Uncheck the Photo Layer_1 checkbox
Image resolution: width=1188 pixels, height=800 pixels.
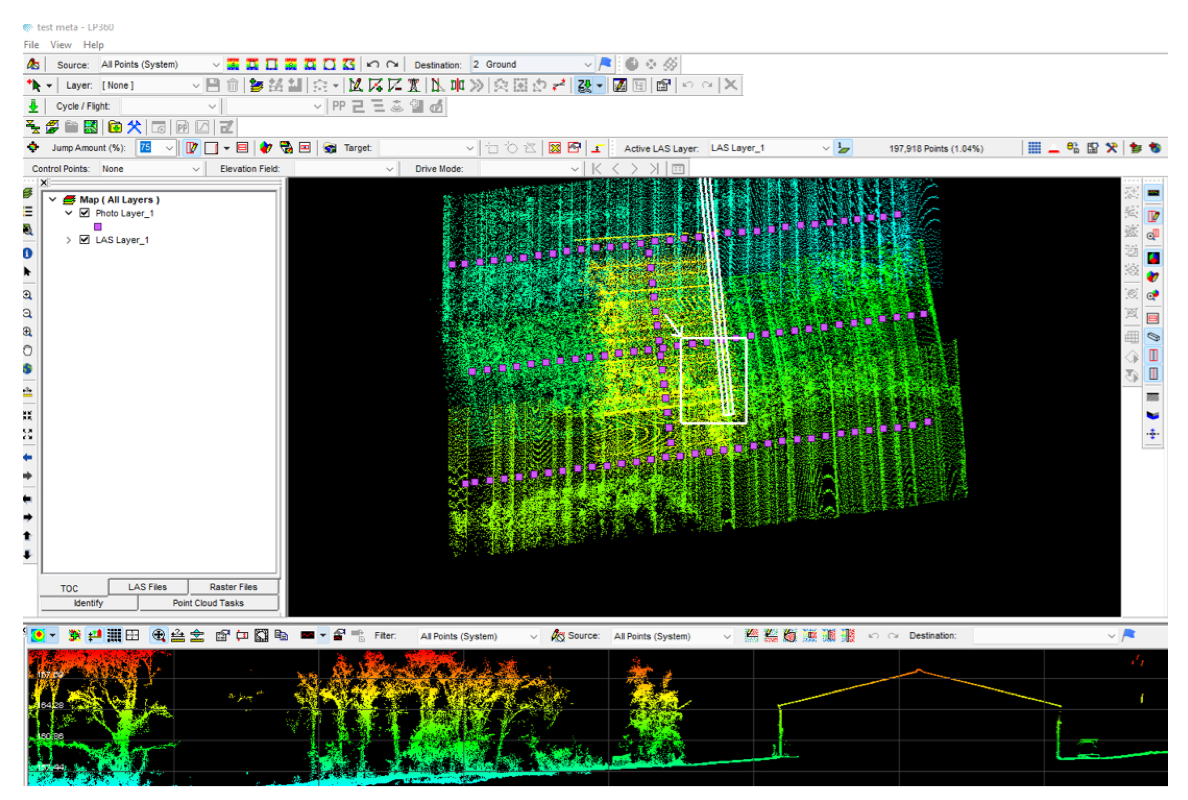85,213
